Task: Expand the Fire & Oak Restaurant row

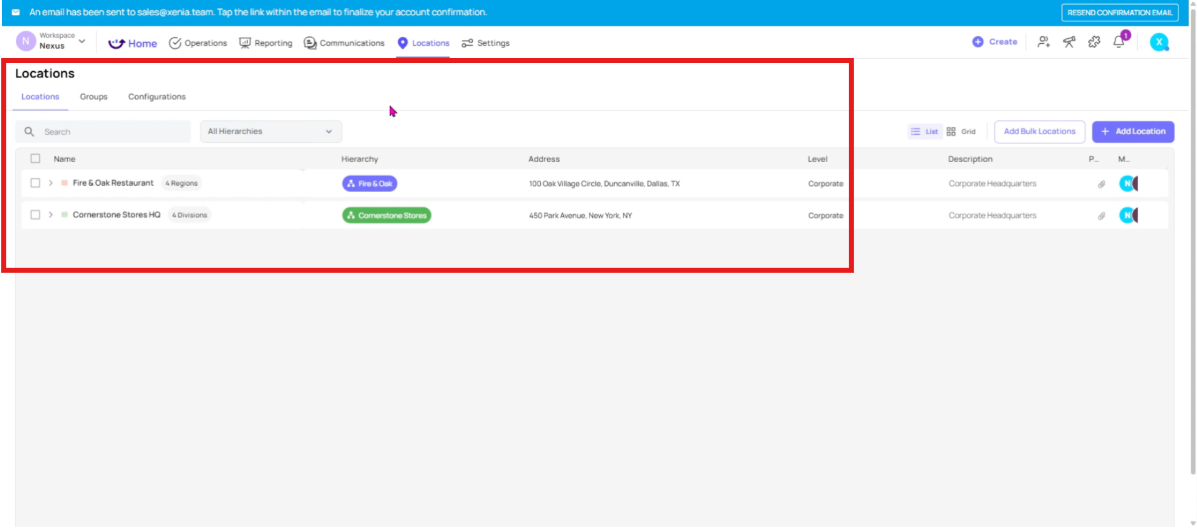Action: (x=51, y=183)
